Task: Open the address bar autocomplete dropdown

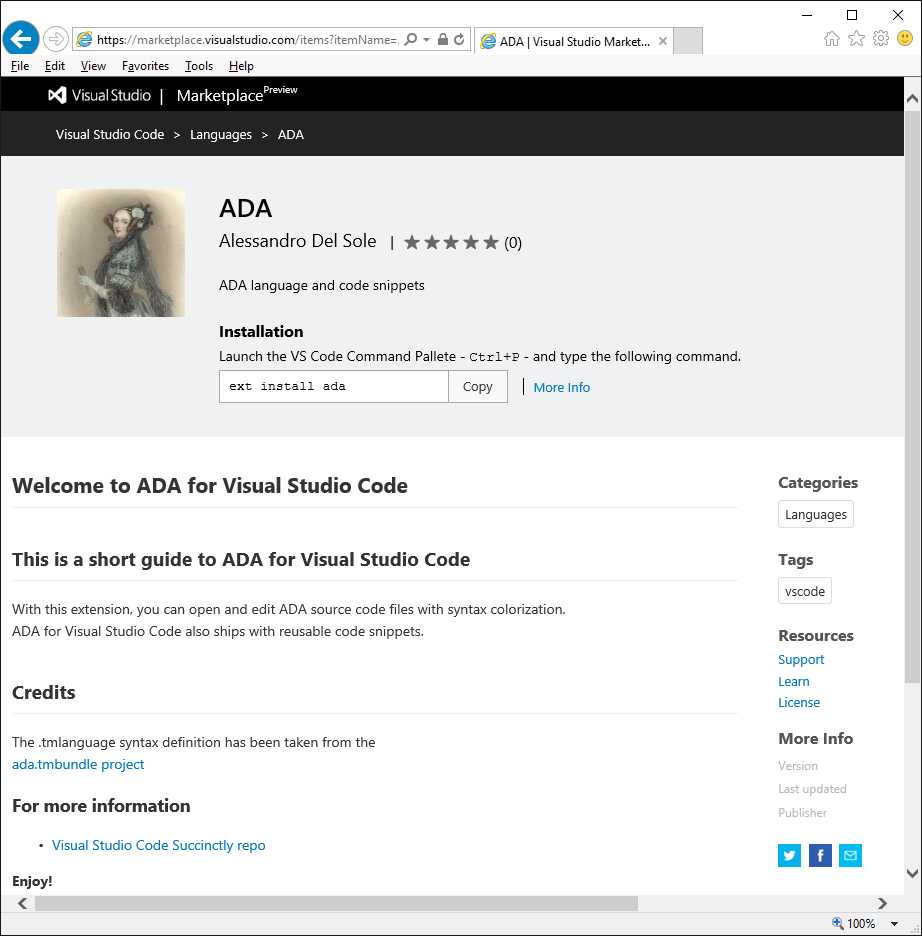Action: click(x=425, y=38)
